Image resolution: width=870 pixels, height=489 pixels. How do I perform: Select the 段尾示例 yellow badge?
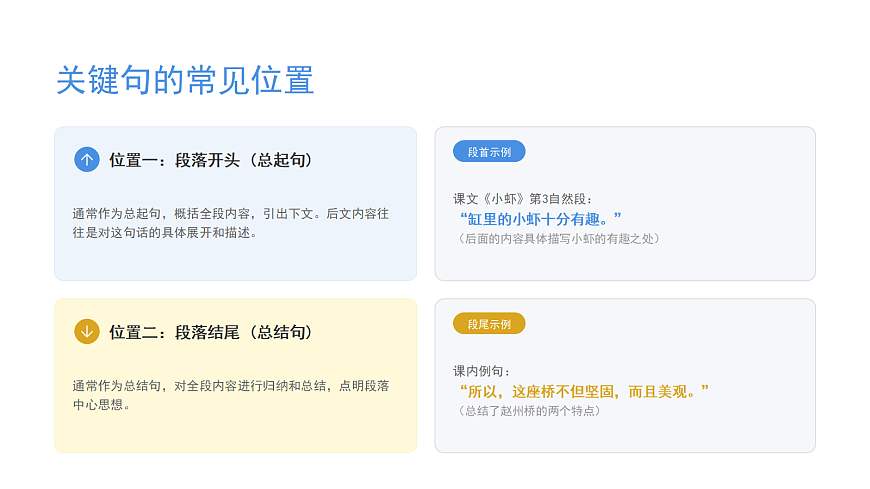(x=489, y=324)
